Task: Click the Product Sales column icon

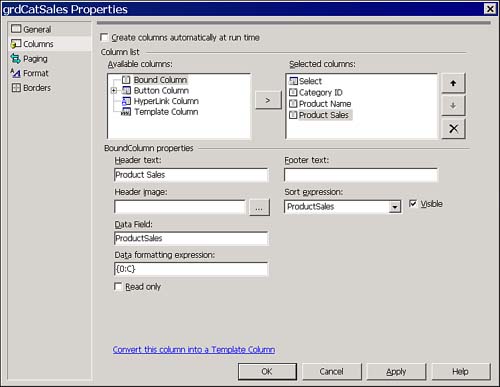Action: point(293,115)
